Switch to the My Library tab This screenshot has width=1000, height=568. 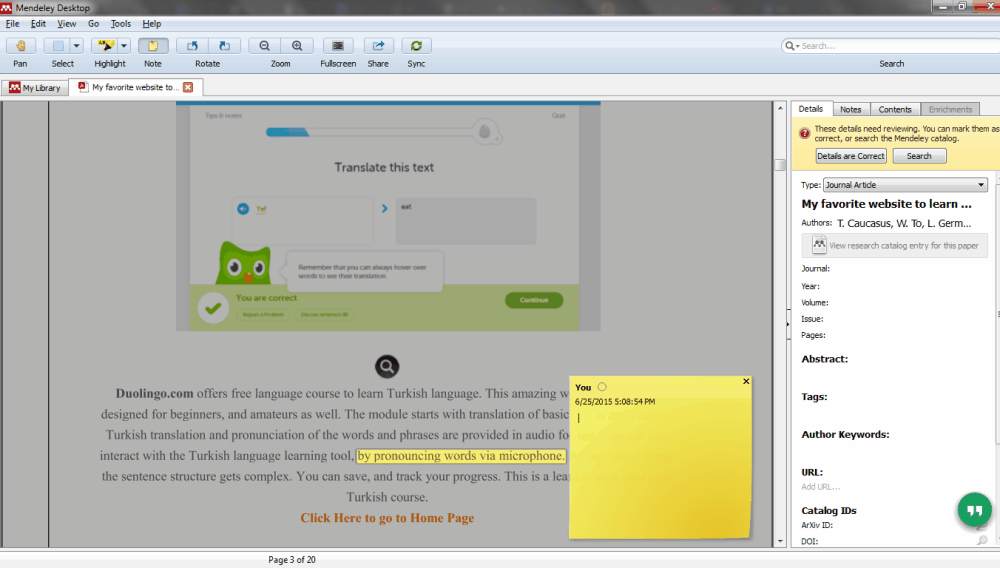click(x=35, y=88)
